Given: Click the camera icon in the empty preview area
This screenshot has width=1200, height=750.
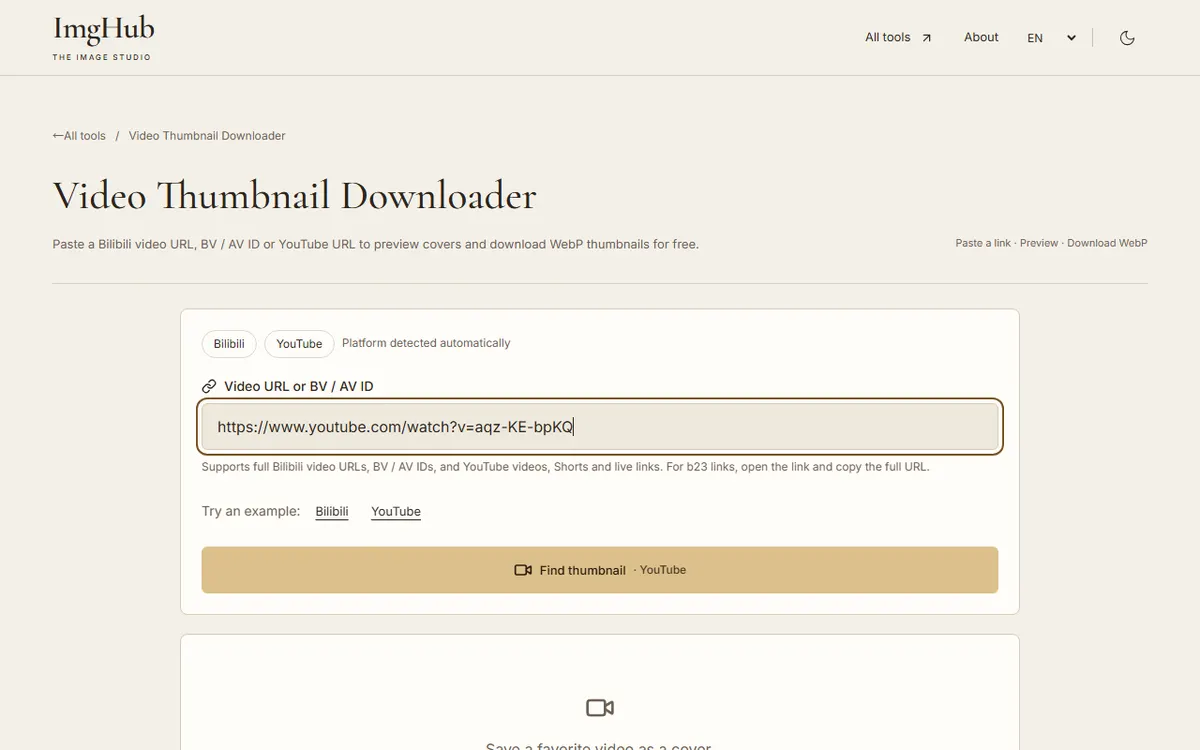Looking at the screenshot, I should [x=600, y=708].
